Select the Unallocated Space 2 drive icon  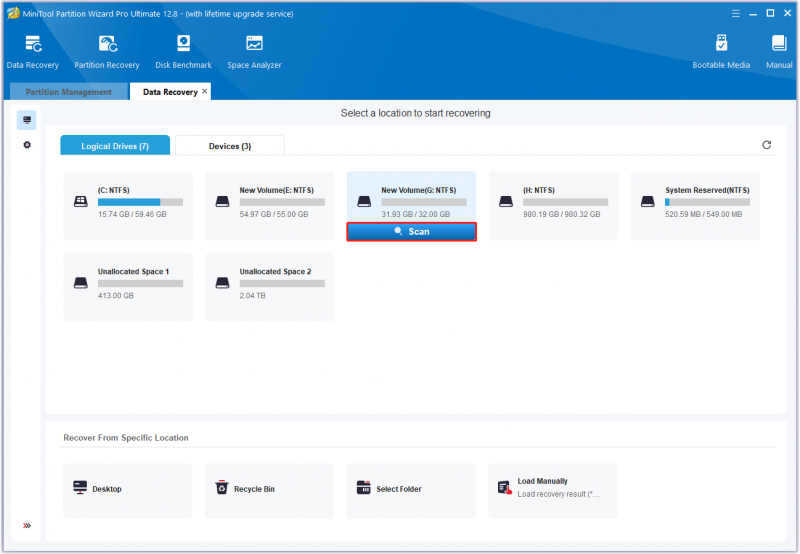click(222, 283)
